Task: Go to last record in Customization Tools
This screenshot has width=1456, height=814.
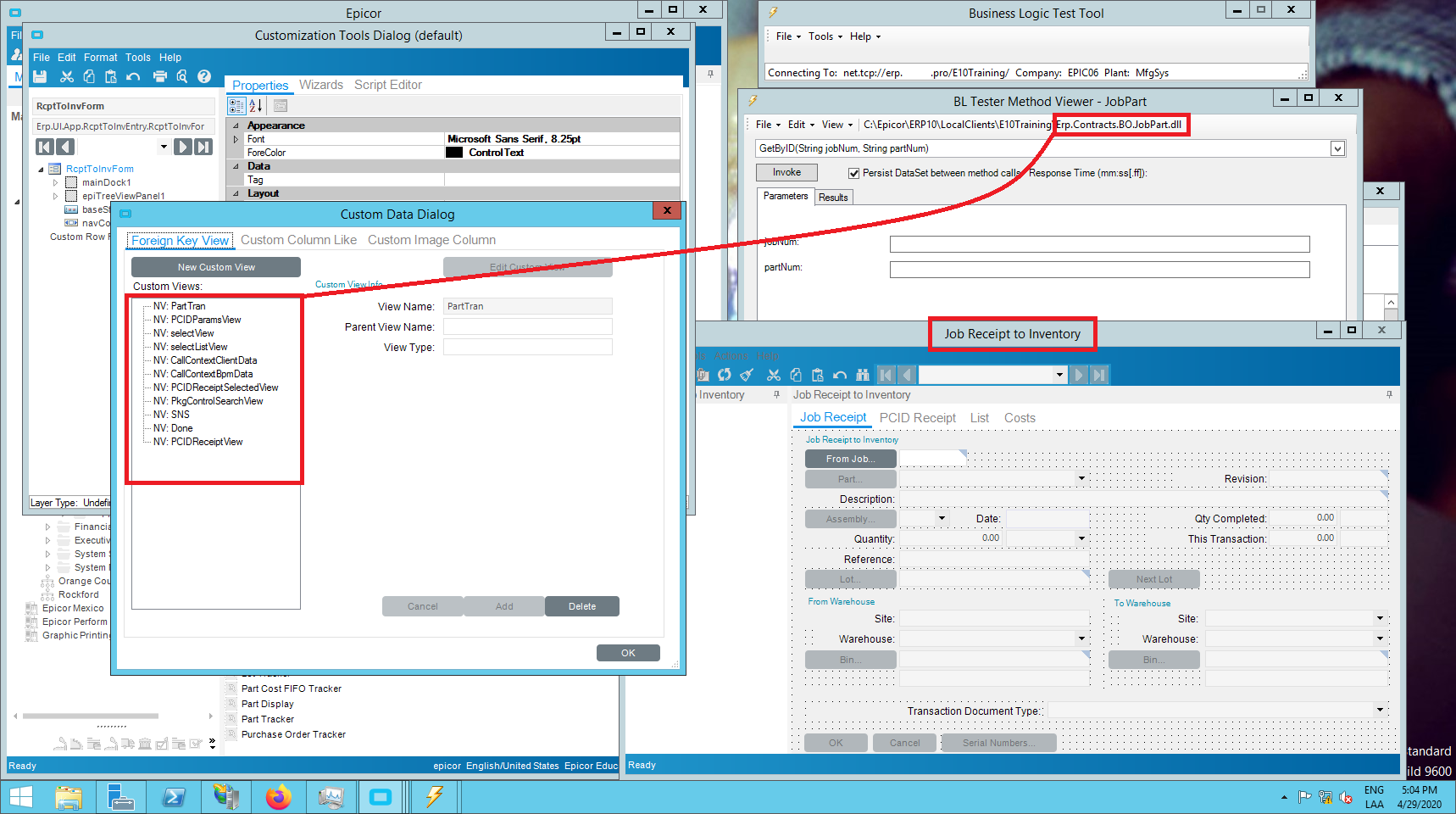Action: 203,147
